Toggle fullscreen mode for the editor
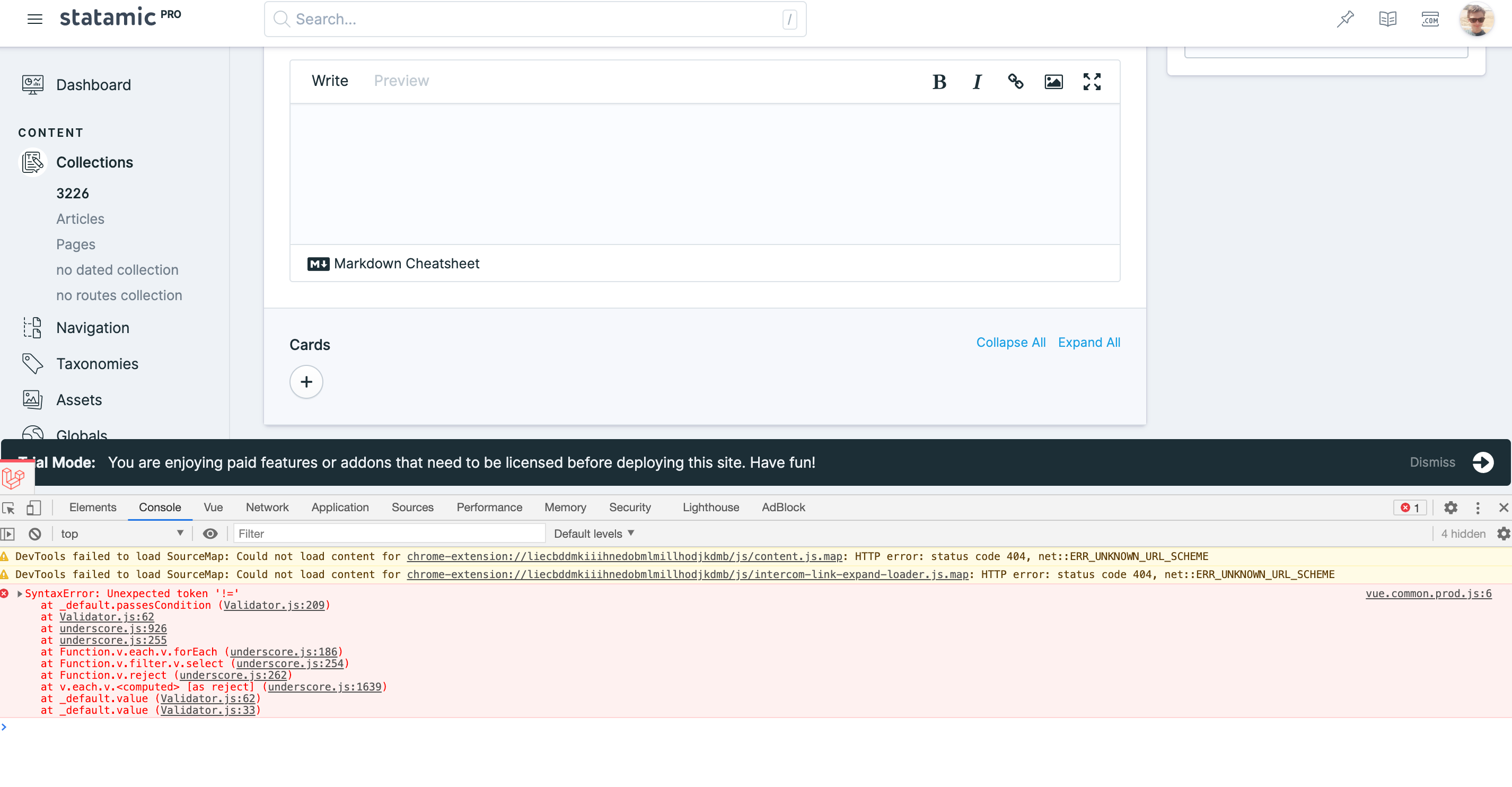Image resolution: width=1512 pixels, height=787 pixels. tap(1092, 82)
